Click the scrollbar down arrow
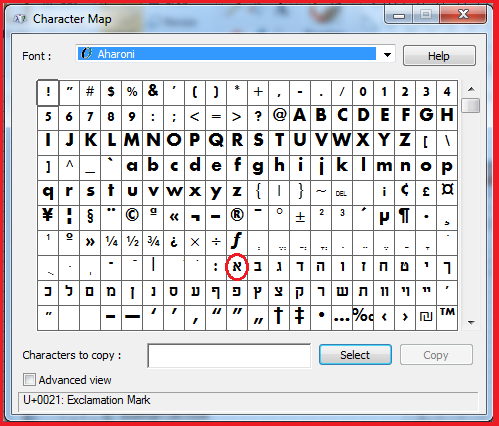The height and width of the screenshot is (426, 499). pyautogui.click(x=471, y=322)
